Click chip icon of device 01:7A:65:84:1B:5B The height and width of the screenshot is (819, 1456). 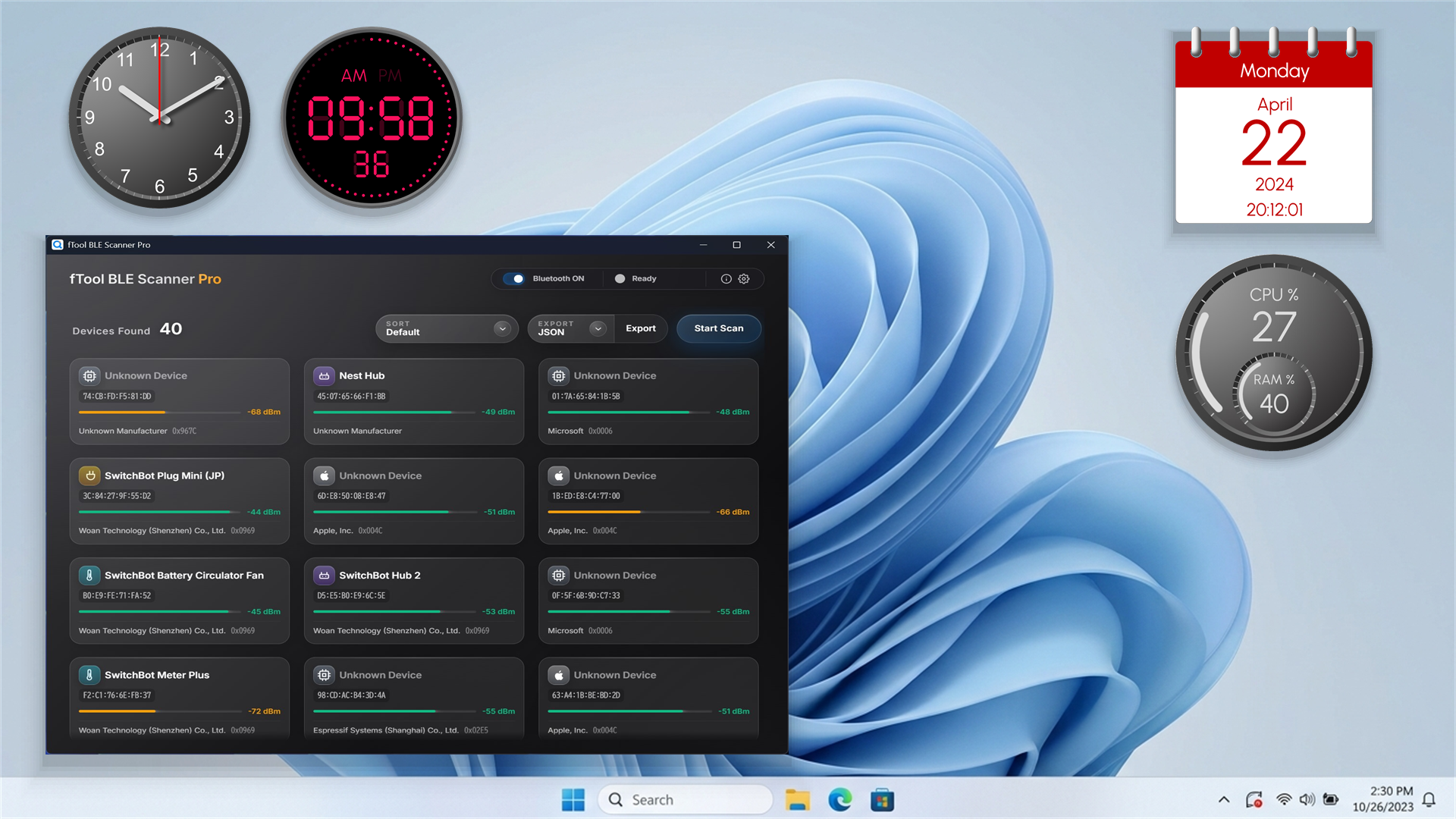coord(559,375)
